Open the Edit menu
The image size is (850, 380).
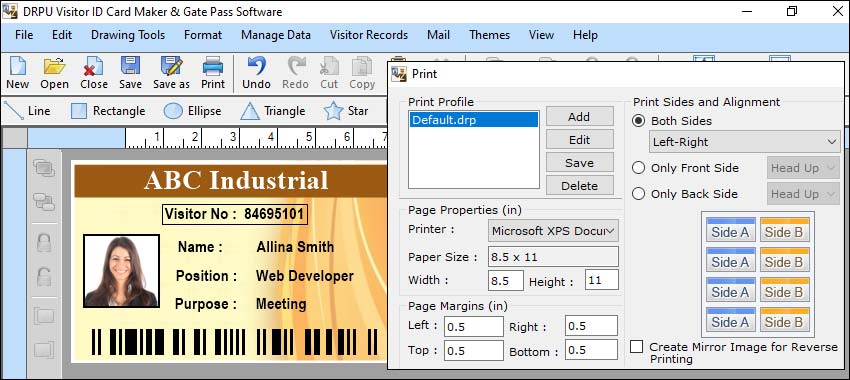pos(62,35)
